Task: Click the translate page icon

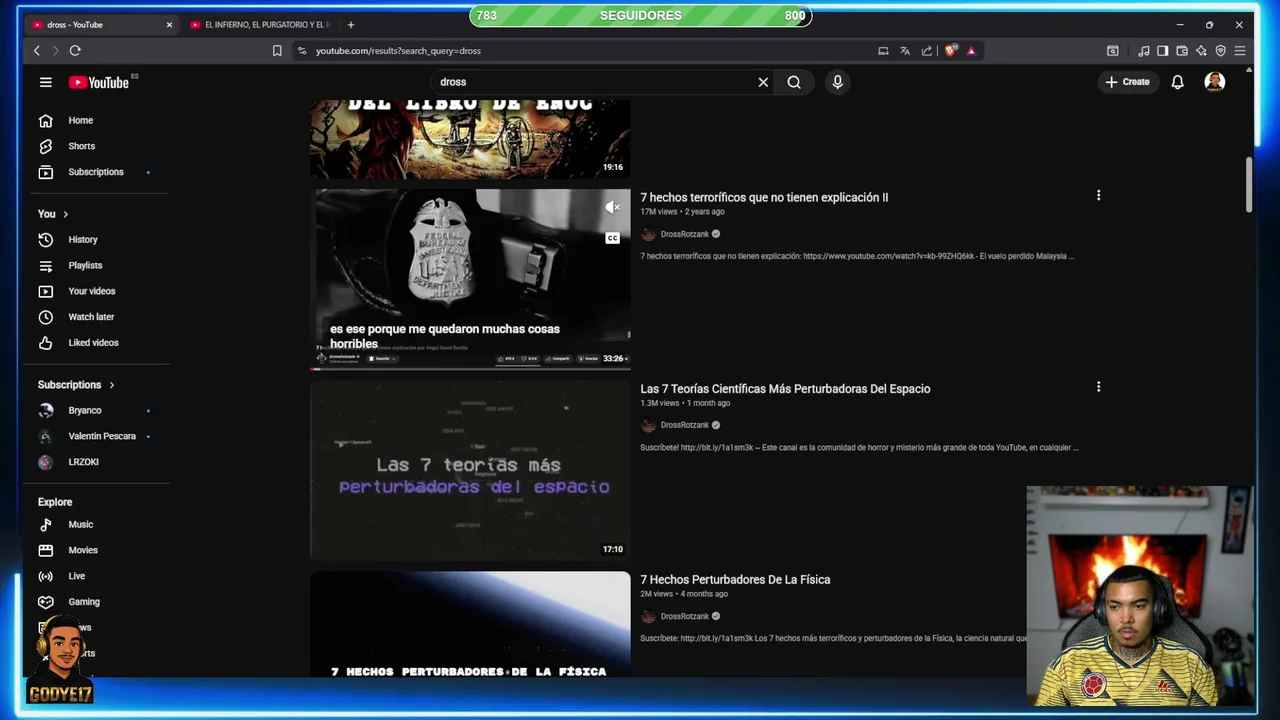Action: click(905, 50)
